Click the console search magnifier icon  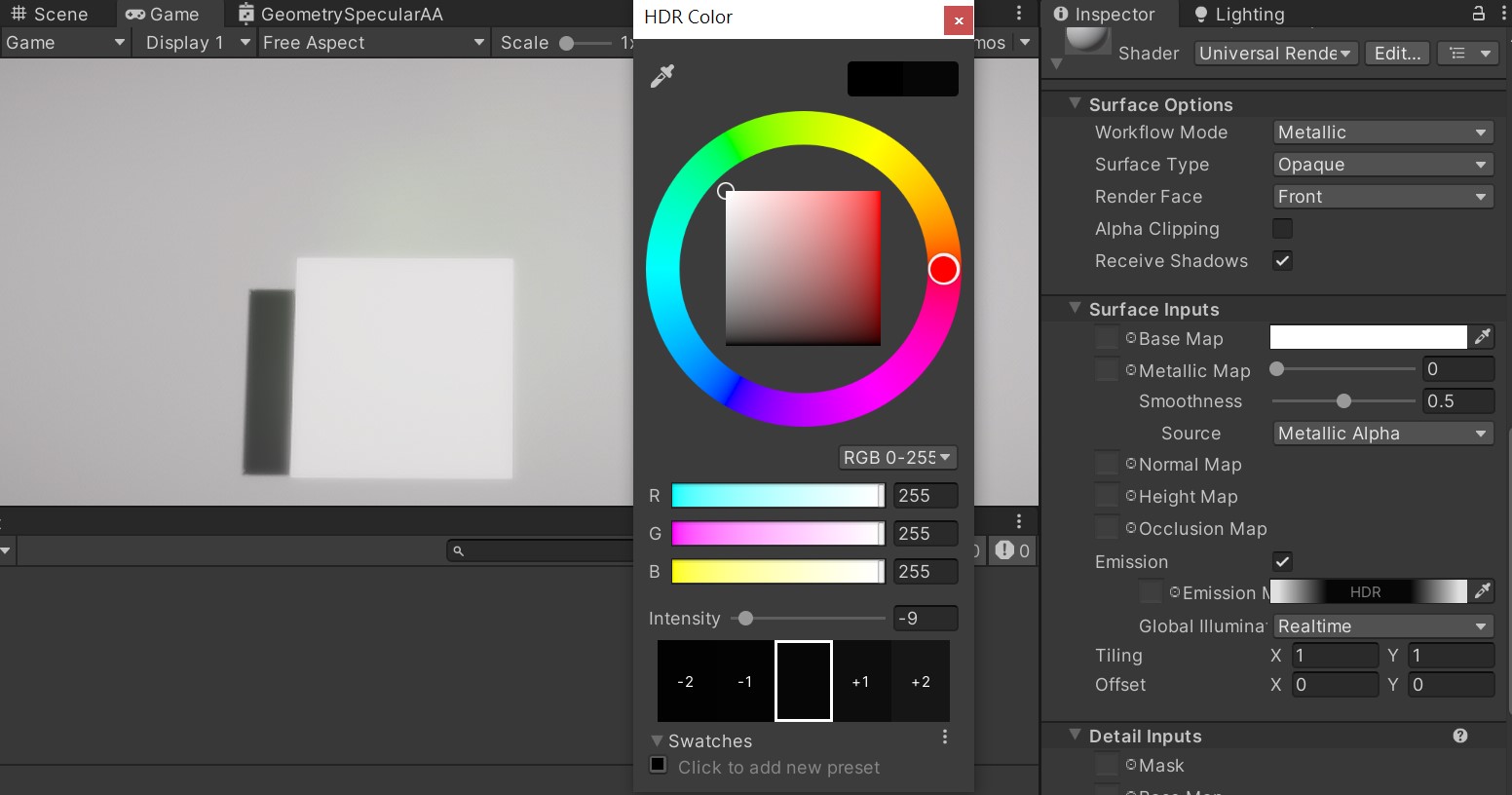coord(458,550)
